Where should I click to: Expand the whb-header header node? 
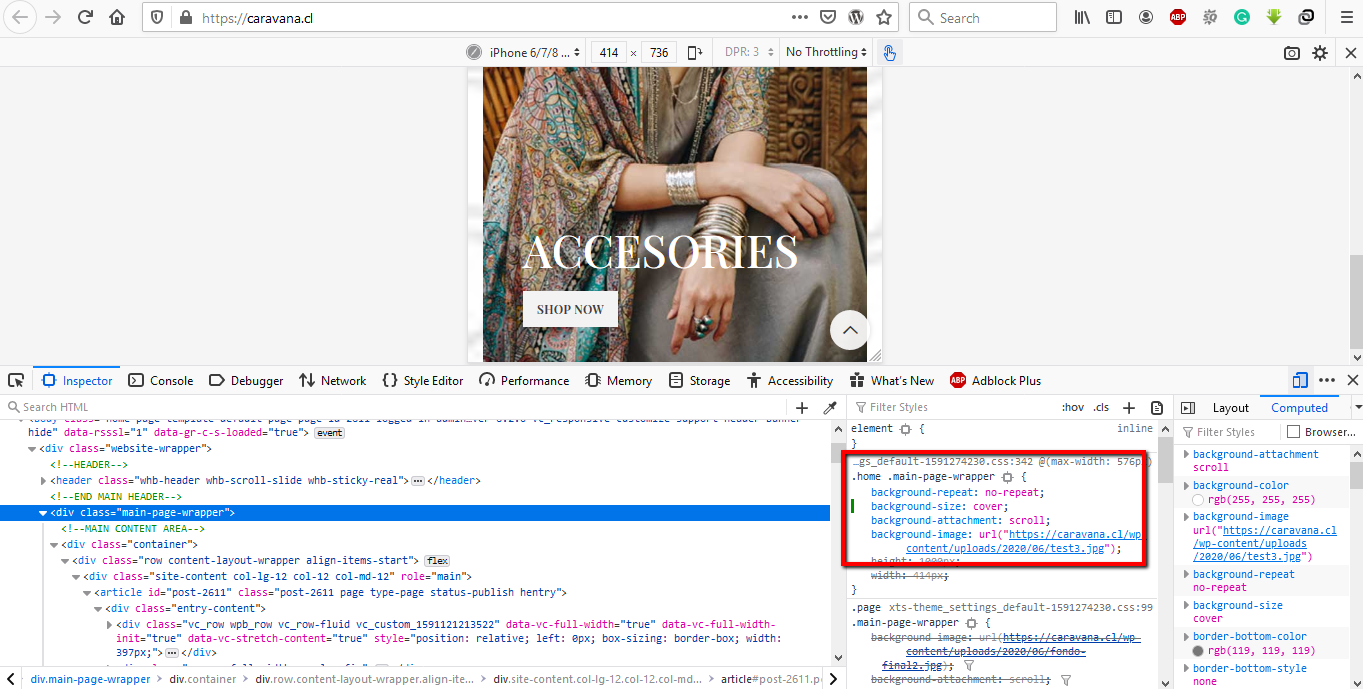(43, 481)
